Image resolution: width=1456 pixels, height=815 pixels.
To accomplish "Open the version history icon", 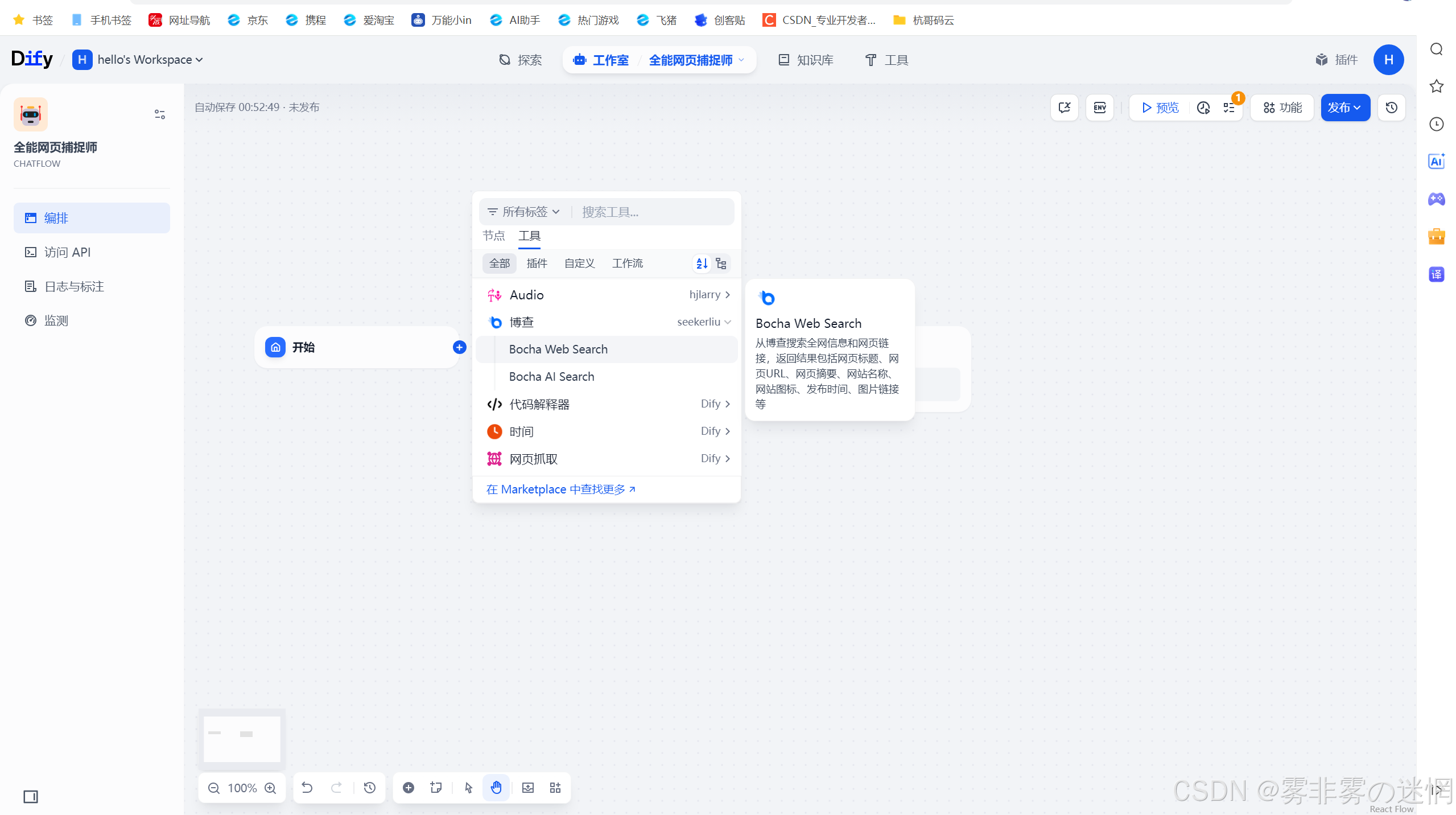I will click(x=1392, y=108).
